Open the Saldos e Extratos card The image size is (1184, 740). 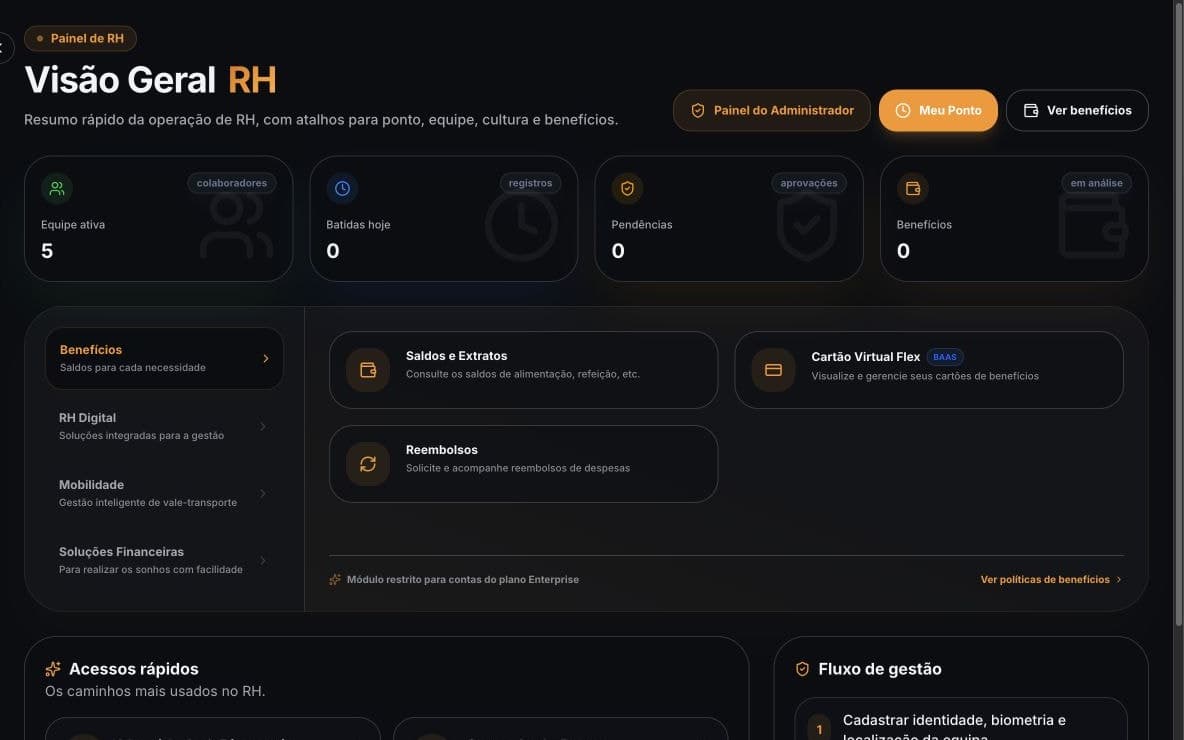pyautogui.click(x=523, y=370)
